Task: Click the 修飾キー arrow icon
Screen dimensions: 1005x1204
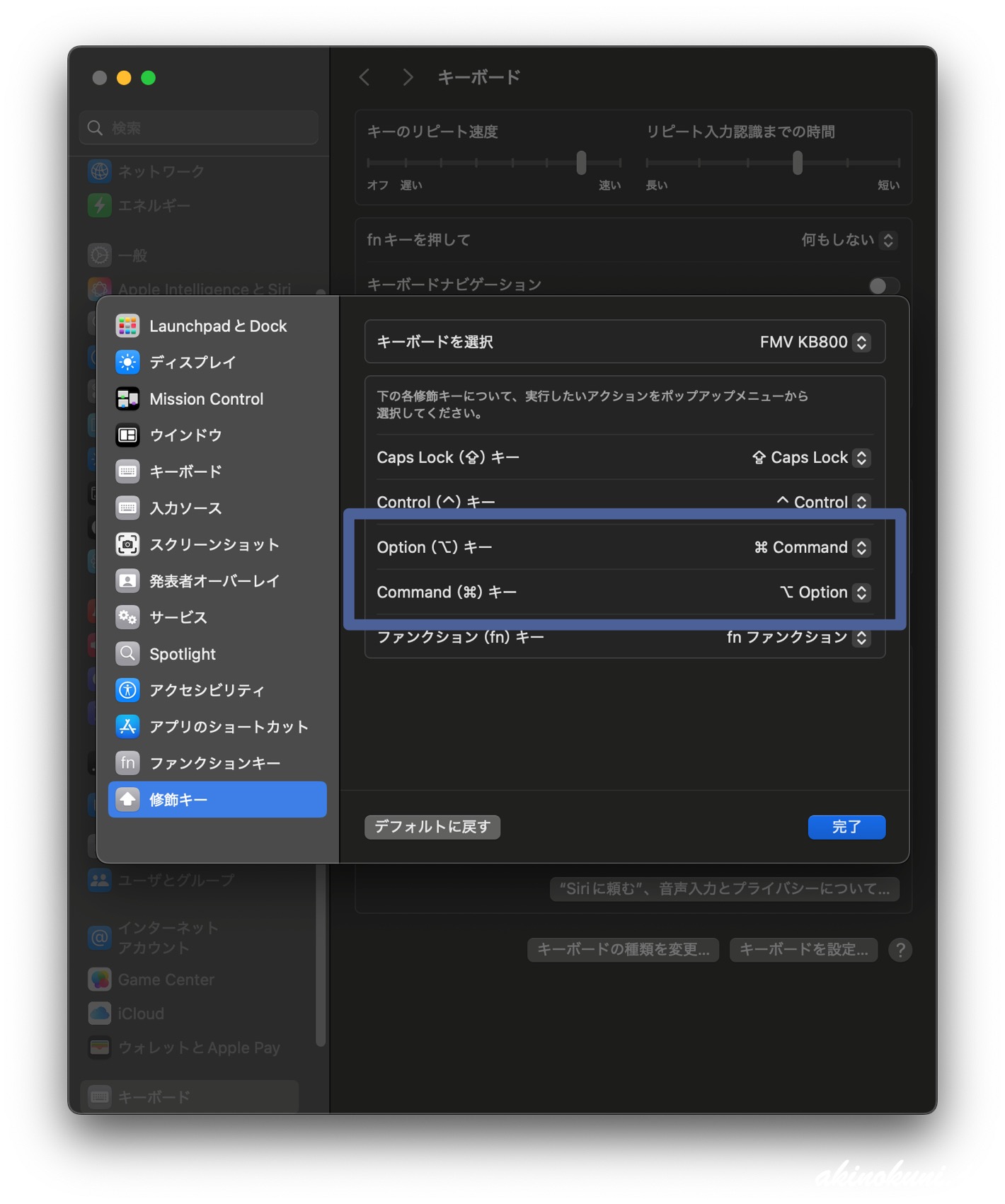Action: click(127, 799)
